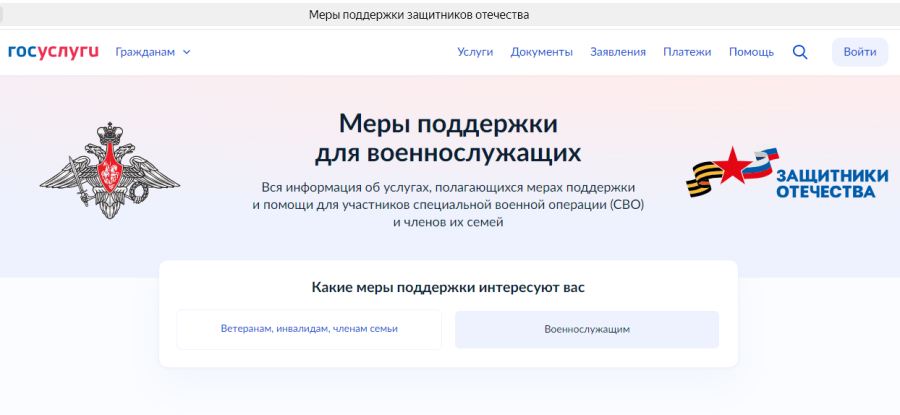Open the search magnifier icon

(x=800, y=52)
